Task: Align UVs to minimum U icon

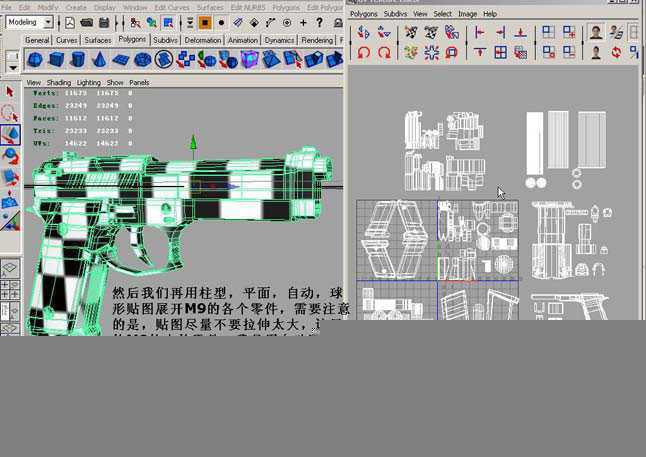Action: click(480, 32)
